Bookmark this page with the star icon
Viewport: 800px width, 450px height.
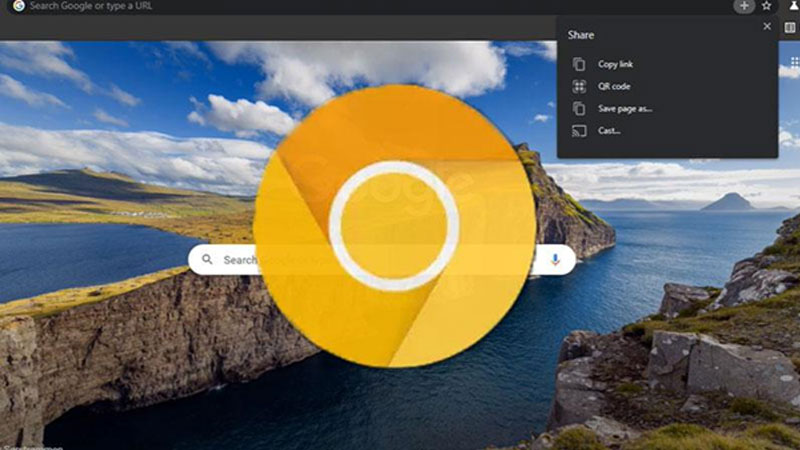point(766,6)
